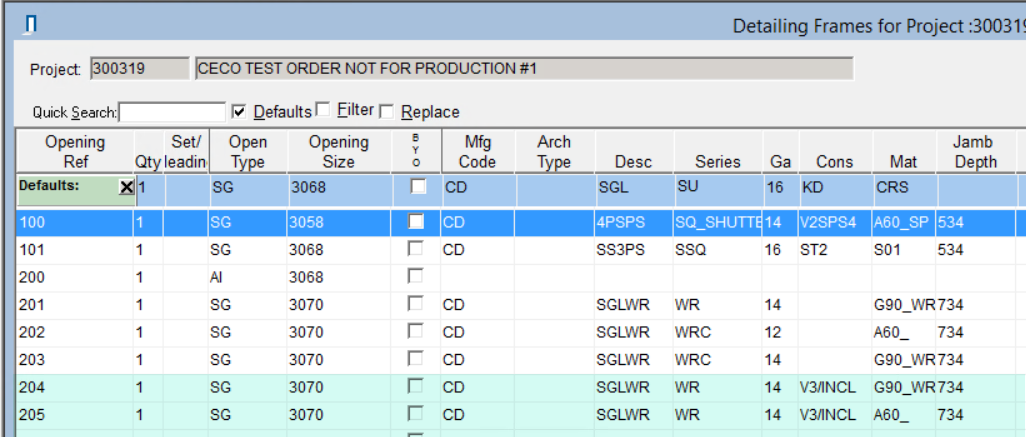The height and width of the screenshot is (437, 1026).
Task: Enable the Replace checkbox
Action: pos(387,111)
